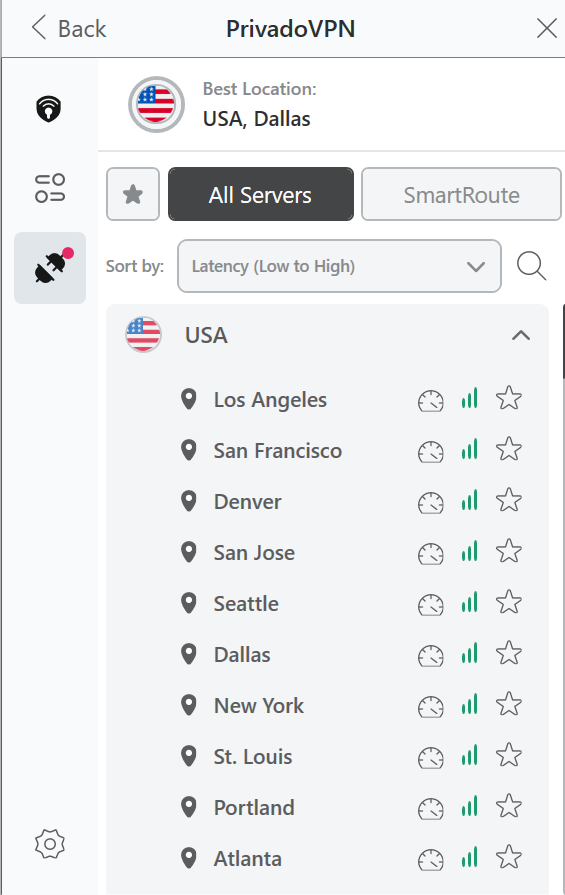565x895 pixels.
Task: Click the Los Angeles signal bars icon
Action: point(469,398)
